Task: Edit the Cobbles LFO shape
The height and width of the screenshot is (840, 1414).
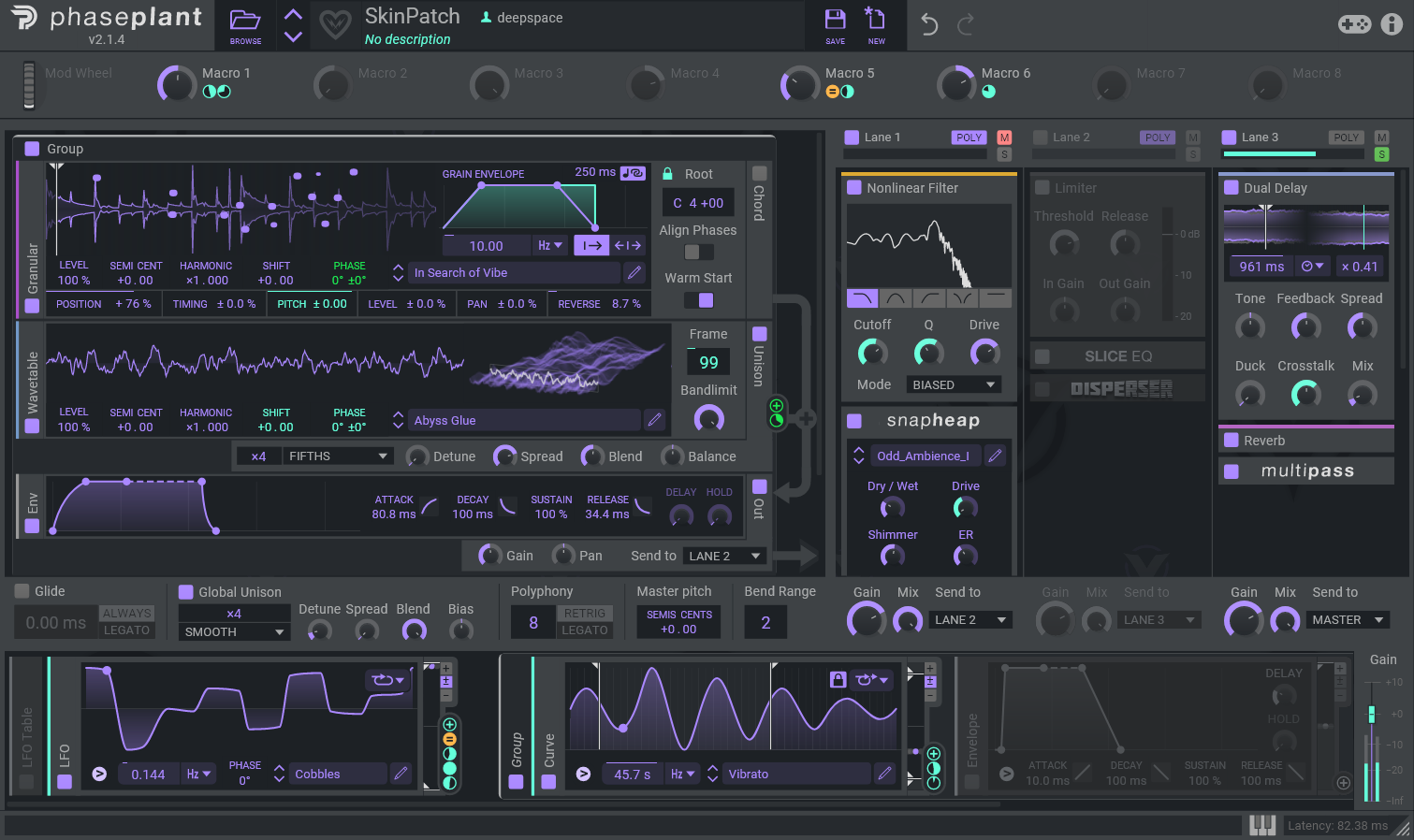Action: [401, 774]
